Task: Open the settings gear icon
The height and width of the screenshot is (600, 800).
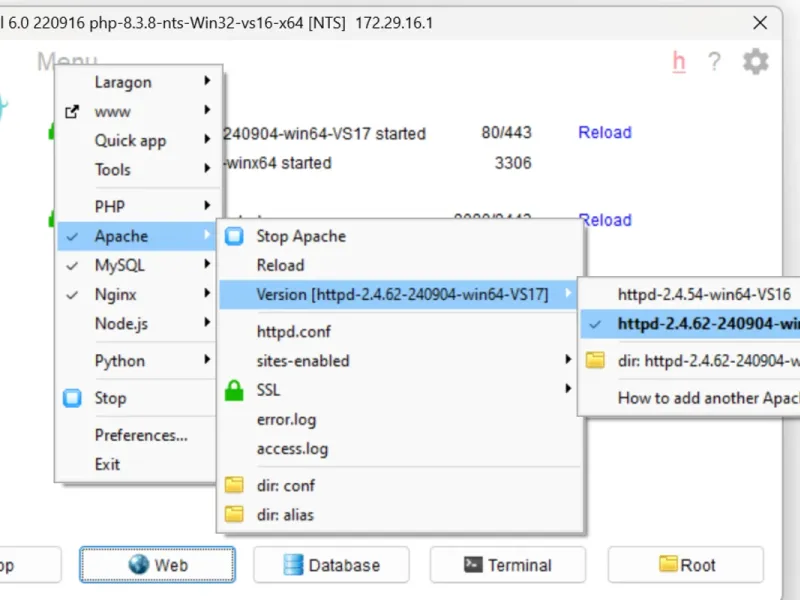Action: [755, 62]
